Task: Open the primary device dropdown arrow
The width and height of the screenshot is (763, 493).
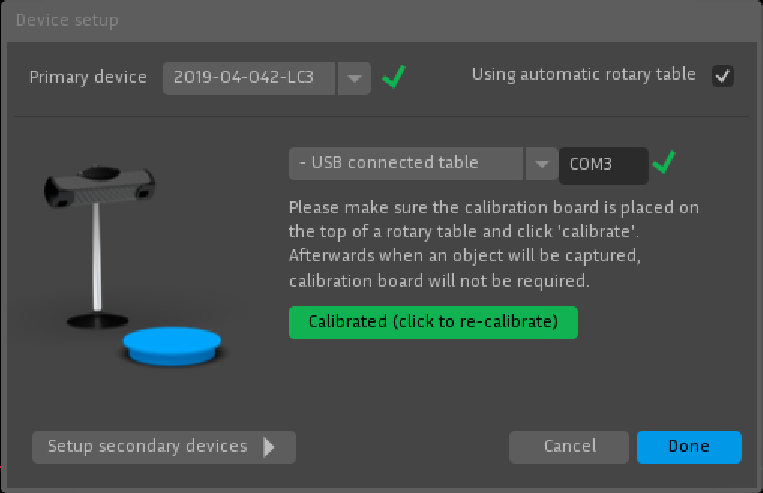Action: point(355,78)
